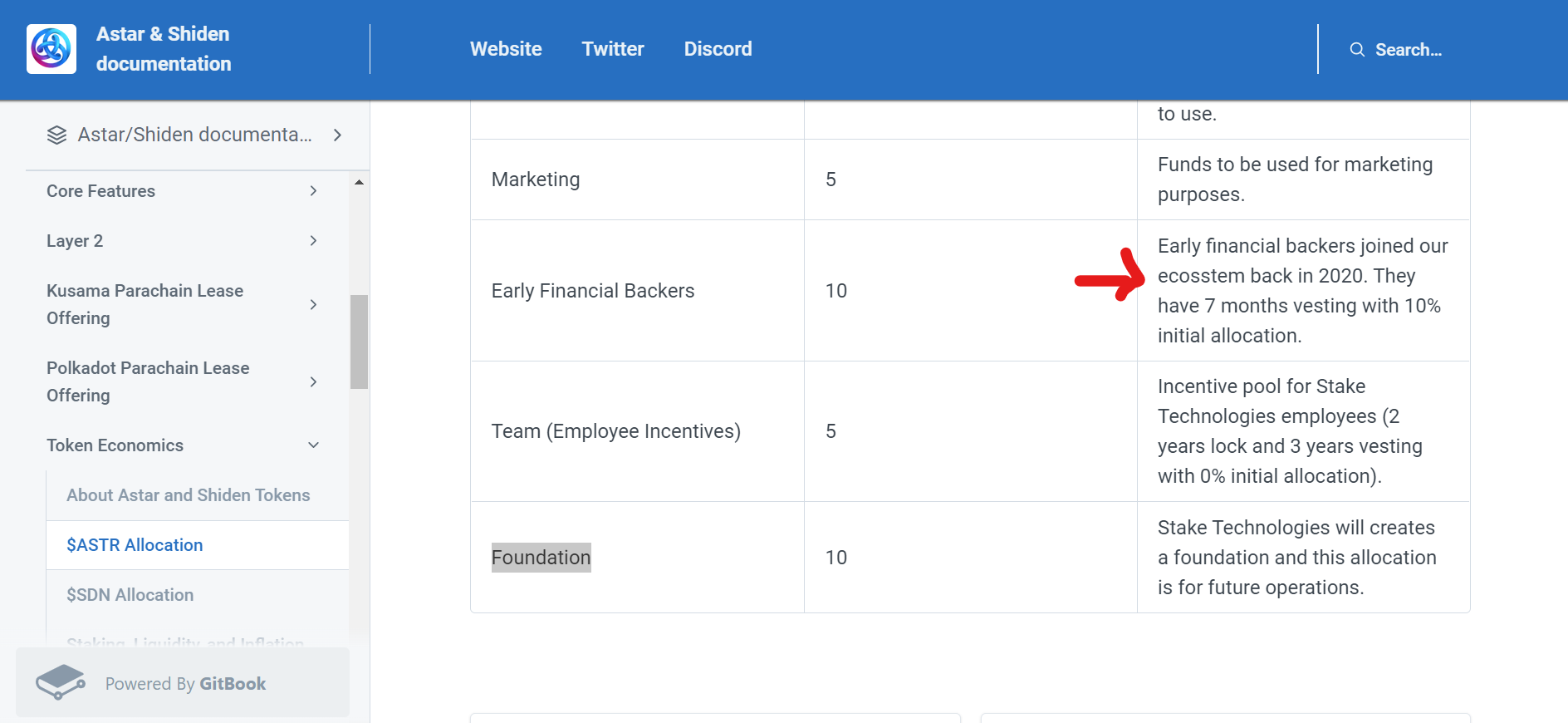Click the search magnifier icon
This screenshot has height=723, width=1568.
click(x=1357, y=50)
